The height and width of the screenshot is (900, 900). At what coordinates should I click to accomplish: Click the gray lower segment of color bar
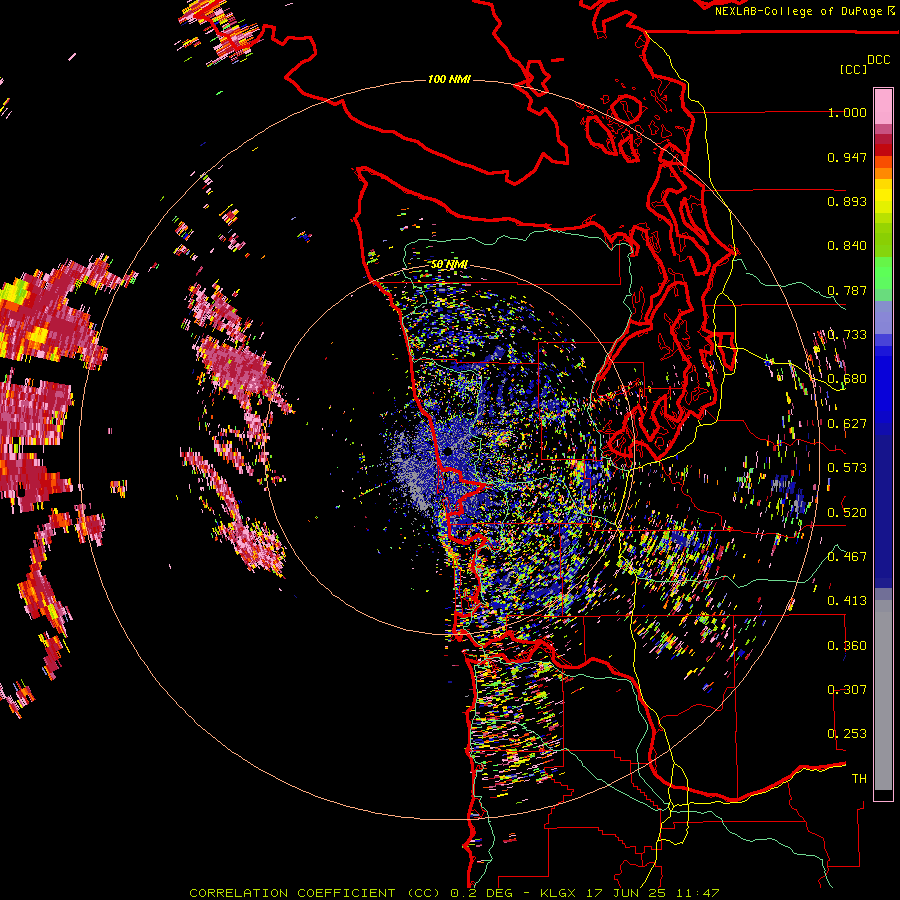point(883,695)
